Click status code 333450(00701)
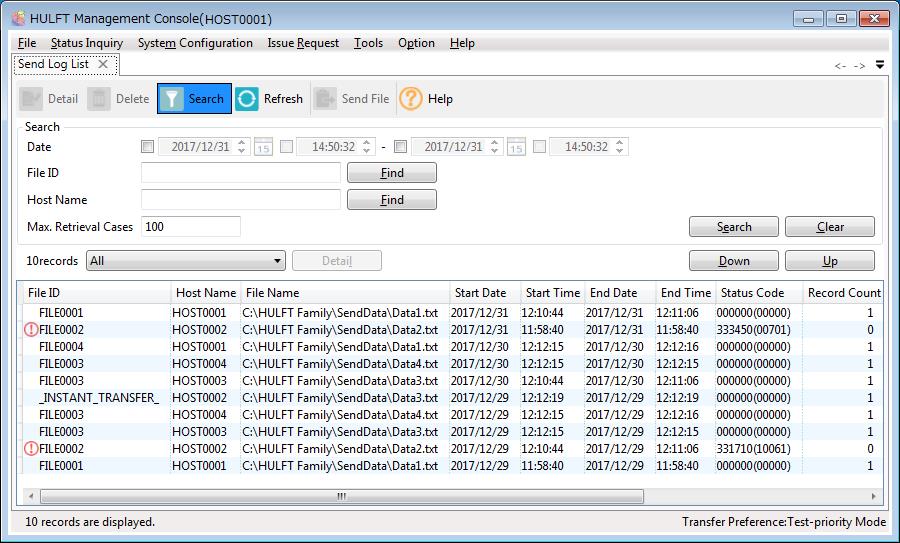Image resolution: width=900 pixels, height=543 pixels. [x=753, y=330]
